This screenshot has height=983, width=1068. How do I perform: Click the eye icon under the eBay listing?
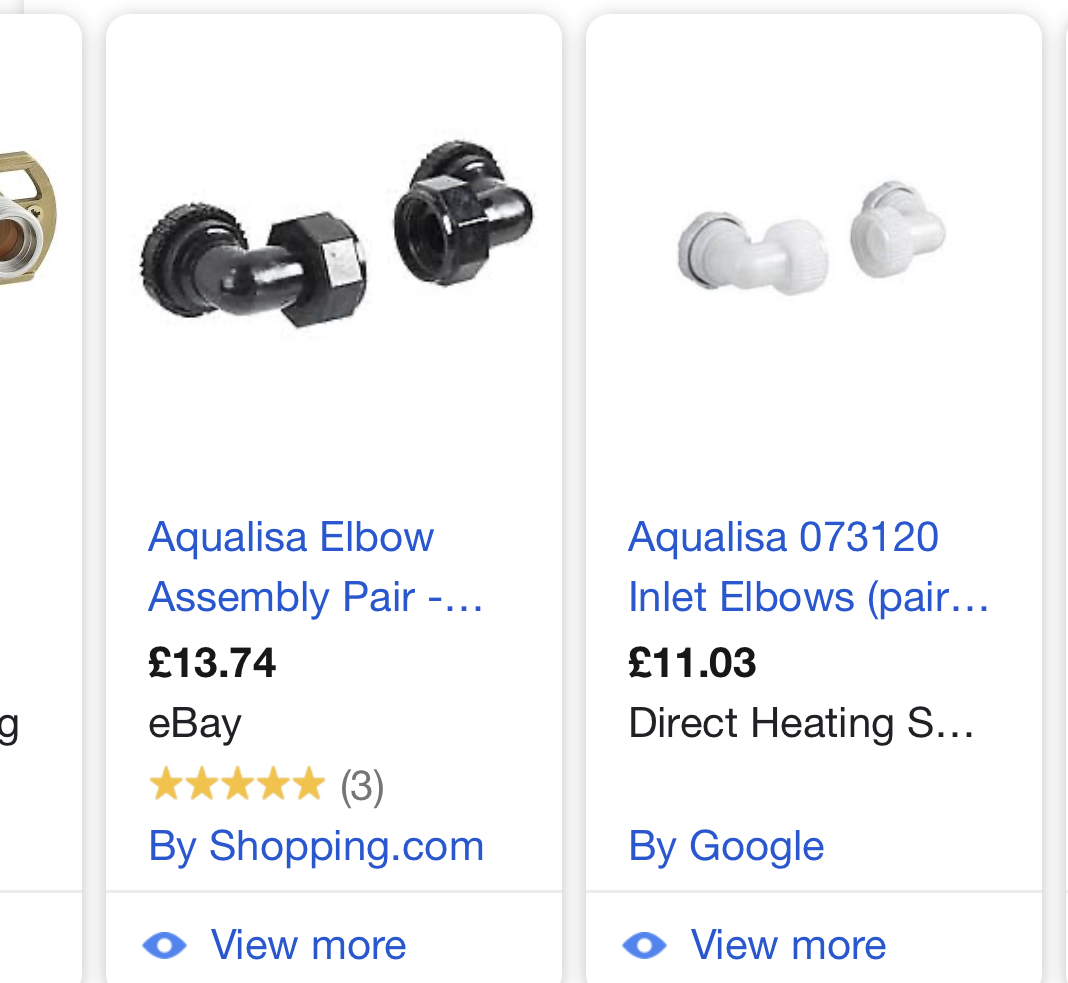click(x=165, y=945)
